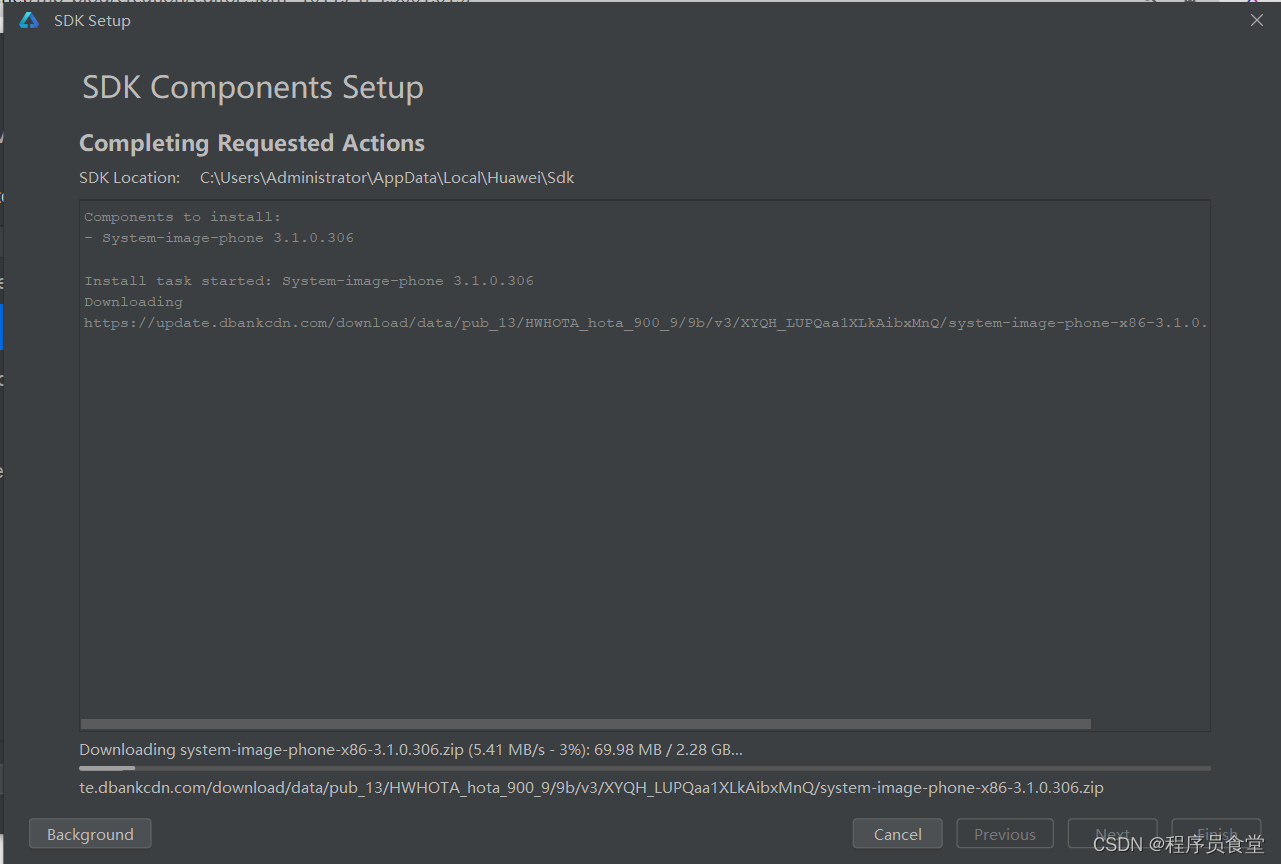Click '- System-image-phone 3.1.0.306' log line

tap(219, 238)
